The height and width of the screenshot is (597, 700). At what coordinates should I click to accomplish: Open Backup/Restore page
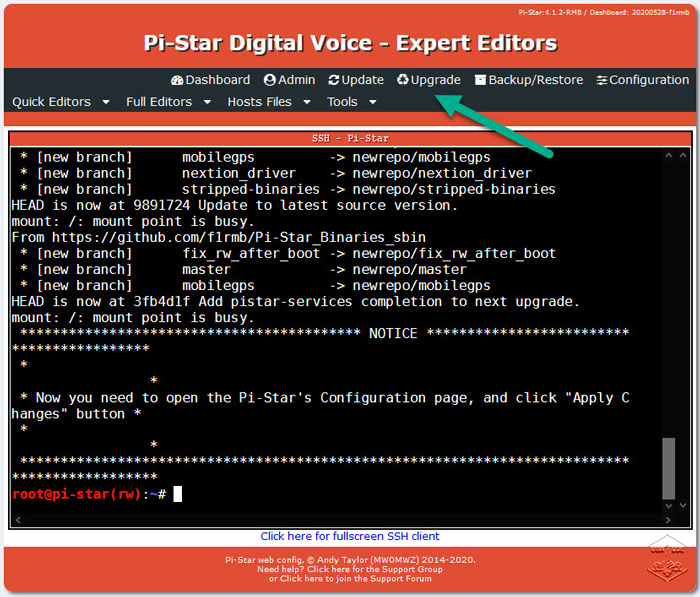click(529, 80)
